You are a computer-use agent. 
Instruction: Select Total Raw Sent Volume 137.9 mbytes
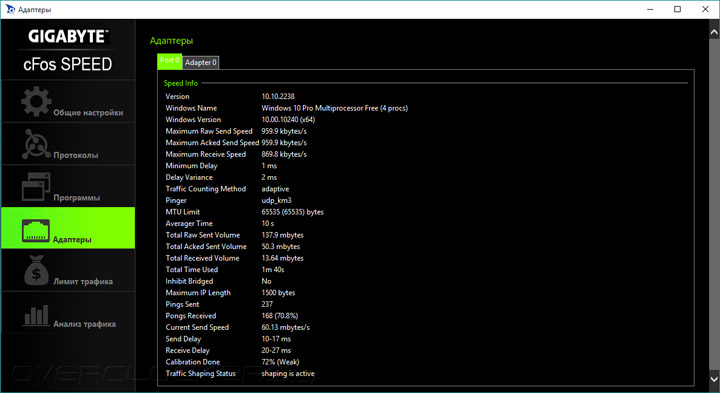pyautogui.click(x=282, y=235)
